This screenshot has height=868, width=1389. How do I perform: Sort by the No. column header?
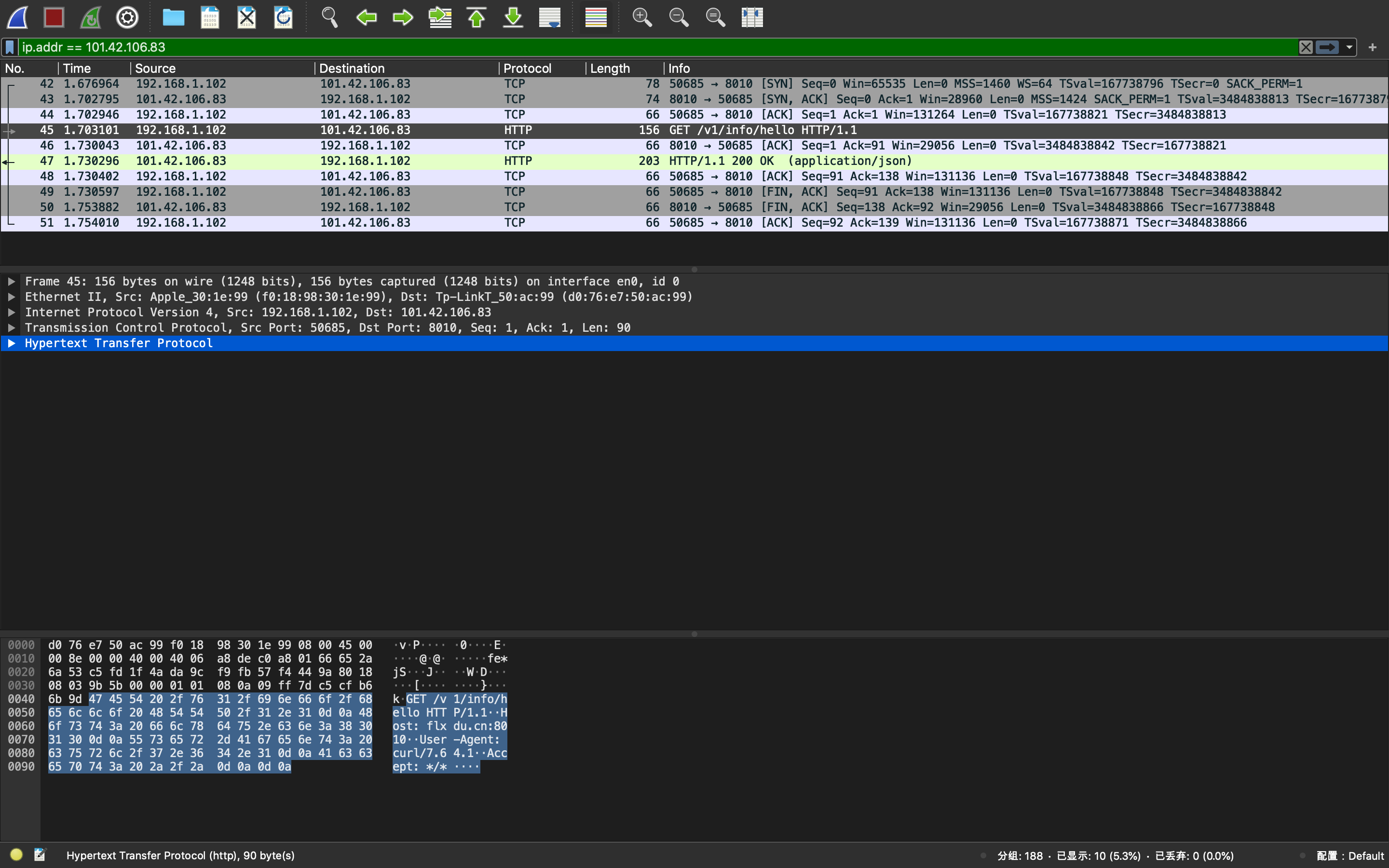29,68
